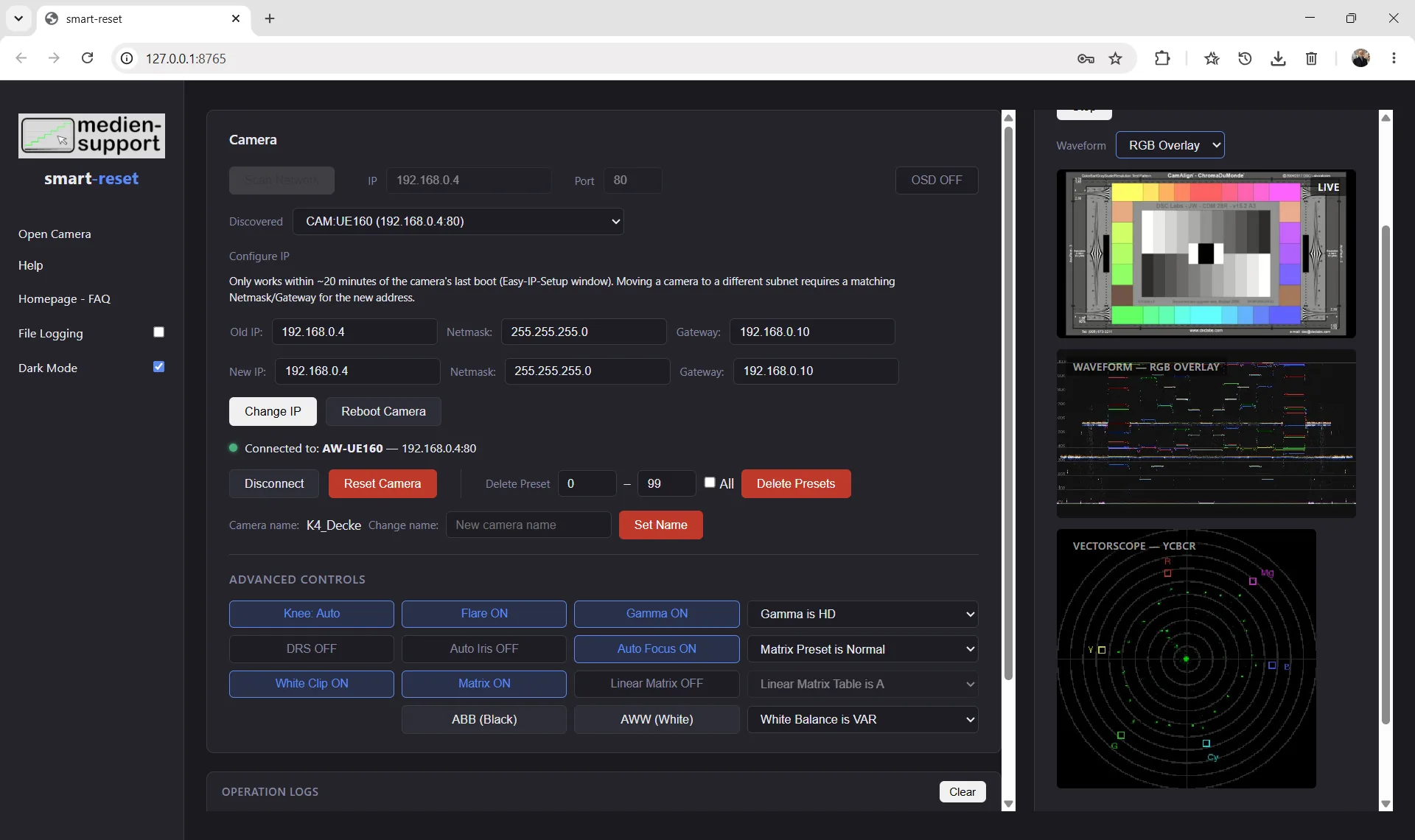The height and width of the screenshot is (840, 1415).
Task: Open the Discovered camera dropdown
Action: tap(458, 221)
